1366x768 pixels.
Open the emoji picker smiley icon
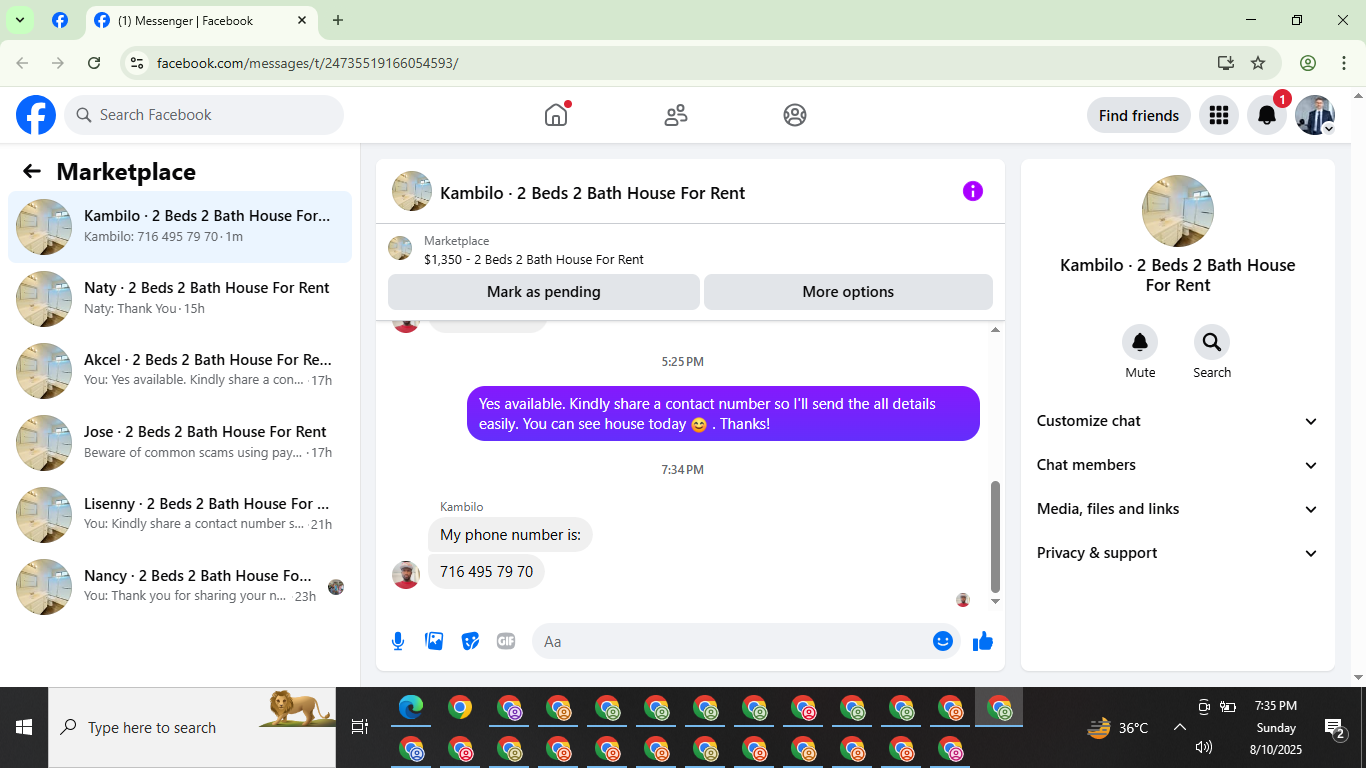coord(942,641)
